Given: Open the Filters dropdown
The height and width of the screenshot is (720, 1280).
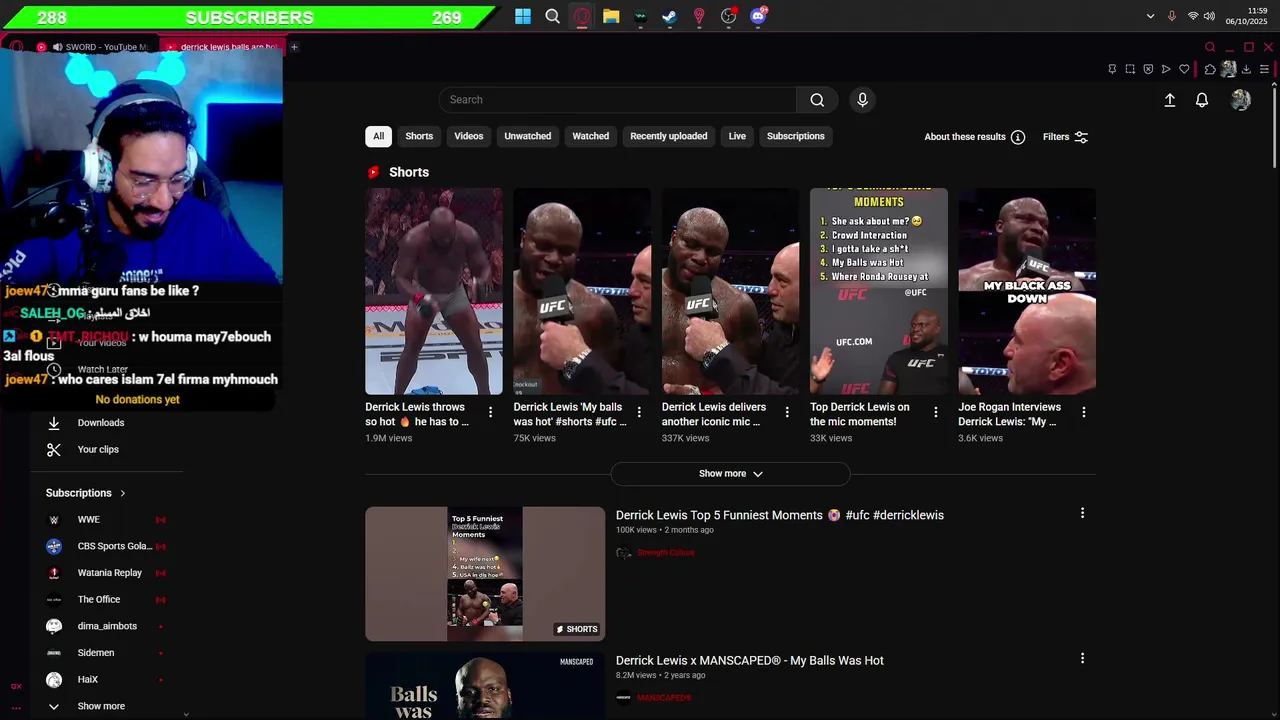Looking at the screenshot, I should click(x=1065, y=137).
